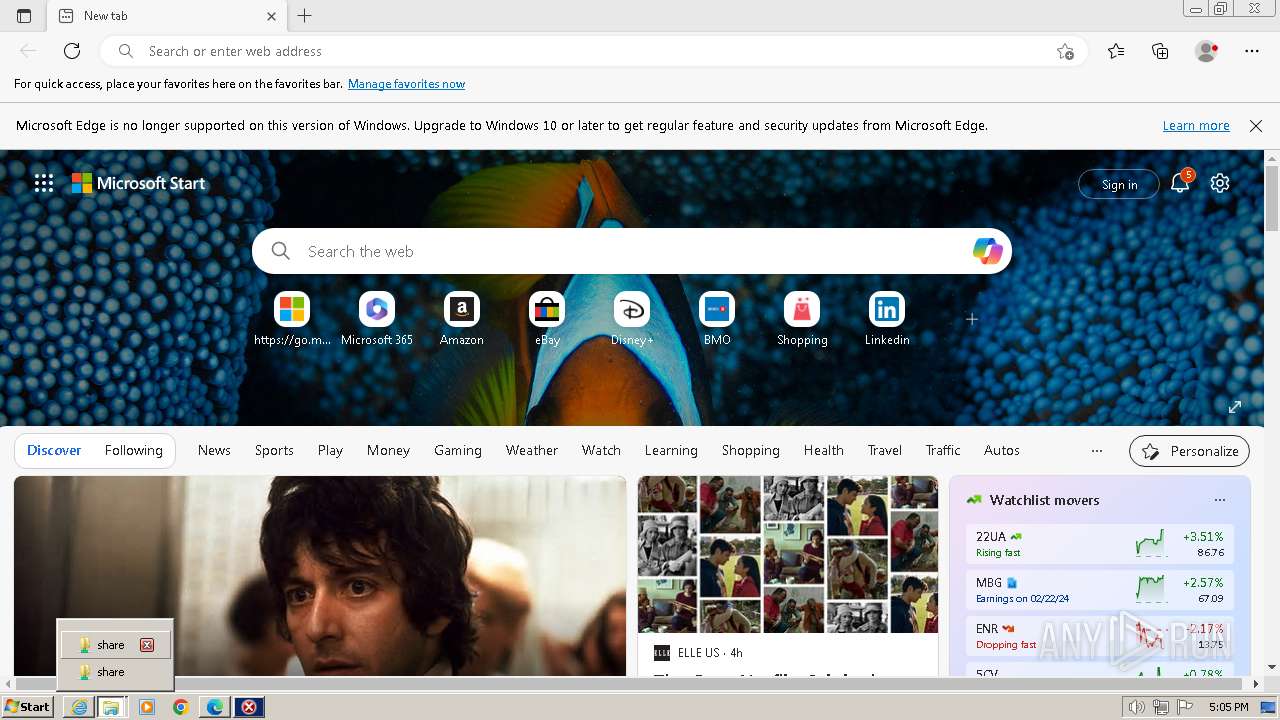Open the Microsoft apps grid launcher
Image resolution: width=1280 pixels, height=720 pixels.
pyautogui.click(x=44, y=183)
